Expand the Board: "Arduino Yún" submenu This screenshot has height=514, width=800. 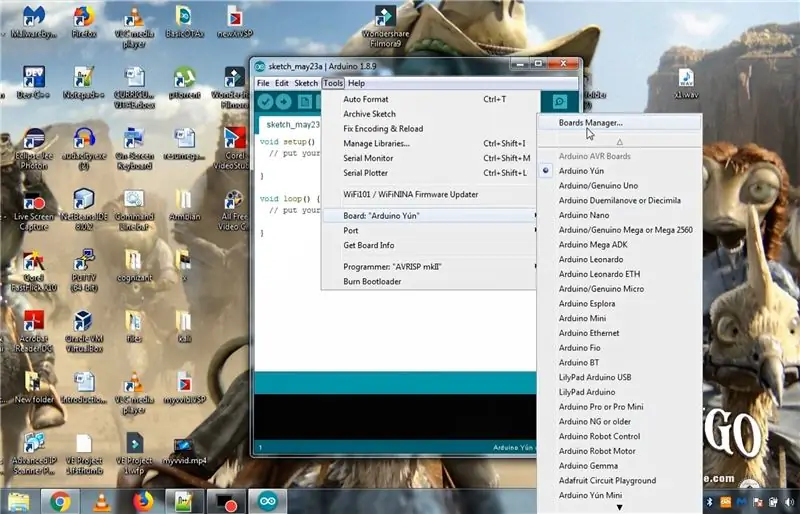(430, 216)
